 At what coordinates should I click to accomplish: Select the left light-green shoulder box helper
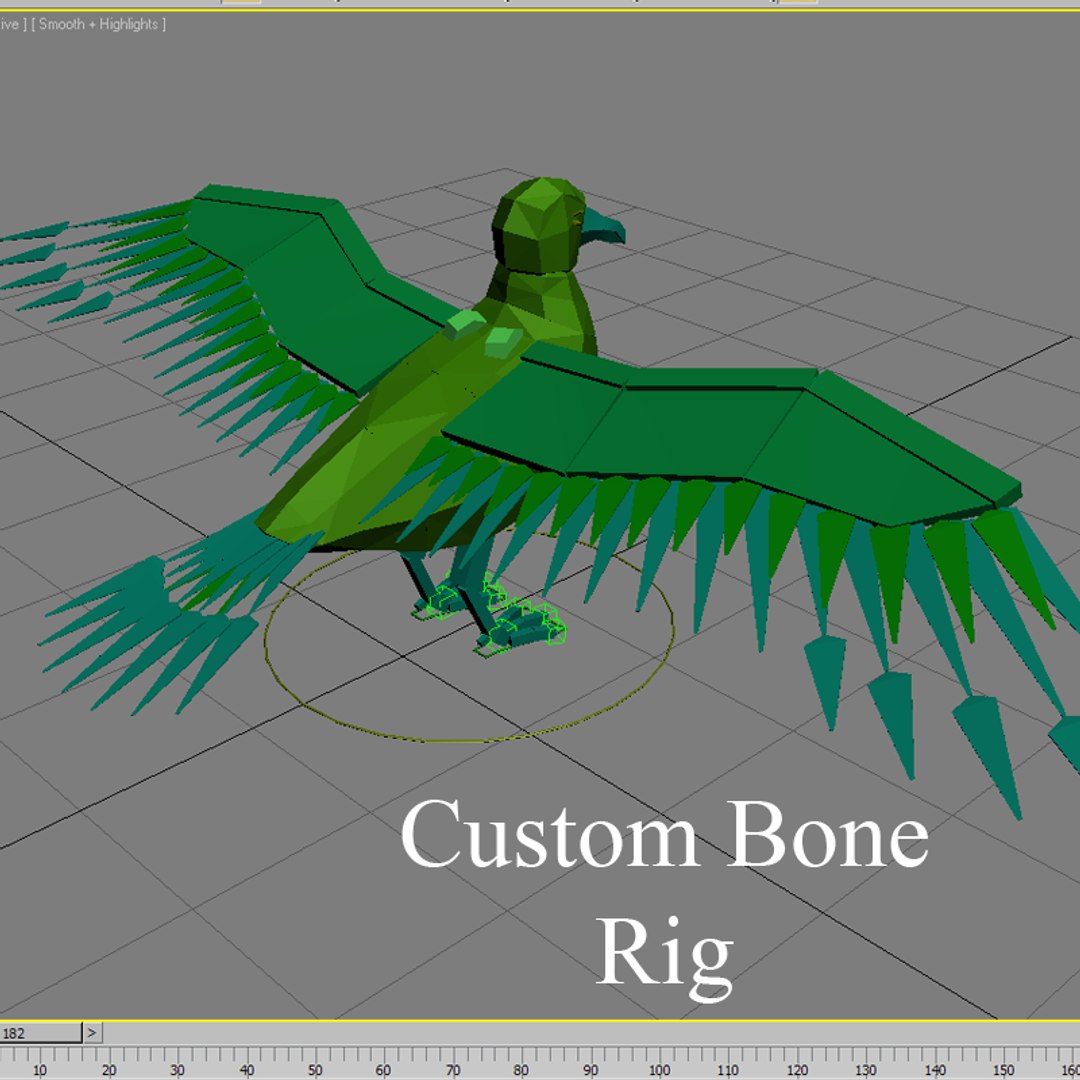464,324
